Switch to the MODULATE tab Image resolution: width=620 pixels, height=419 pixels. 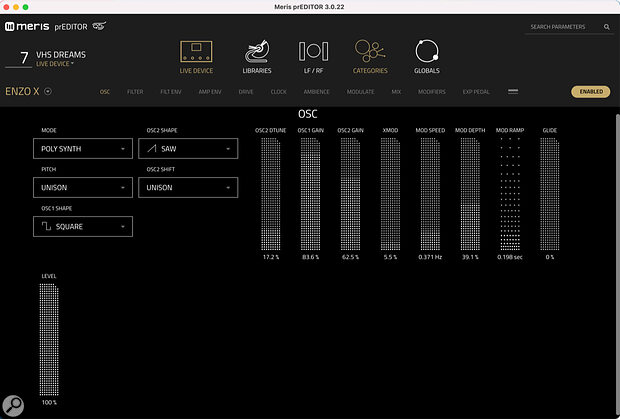coord(361,92)
